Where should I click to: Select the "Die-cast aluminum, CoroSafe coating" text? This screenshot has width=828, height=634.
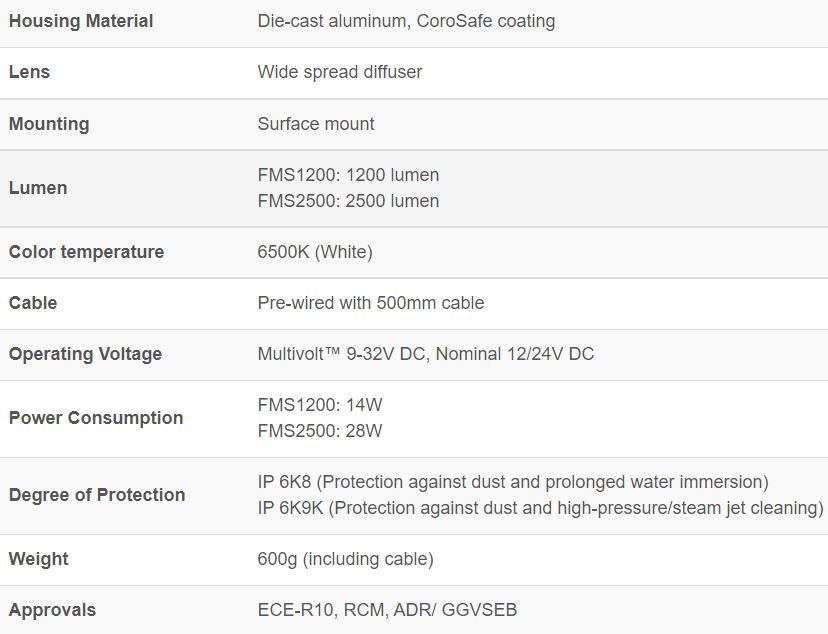pos(406,21)
